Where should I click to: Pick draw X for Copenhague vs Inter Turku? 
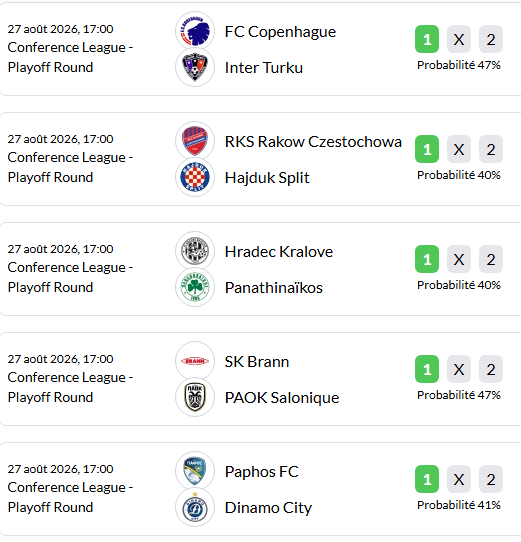click(x=459, y=39)
